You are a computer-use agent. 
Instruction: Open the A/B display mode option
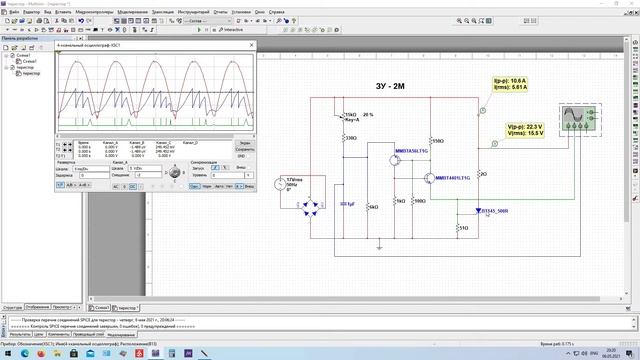71,185
